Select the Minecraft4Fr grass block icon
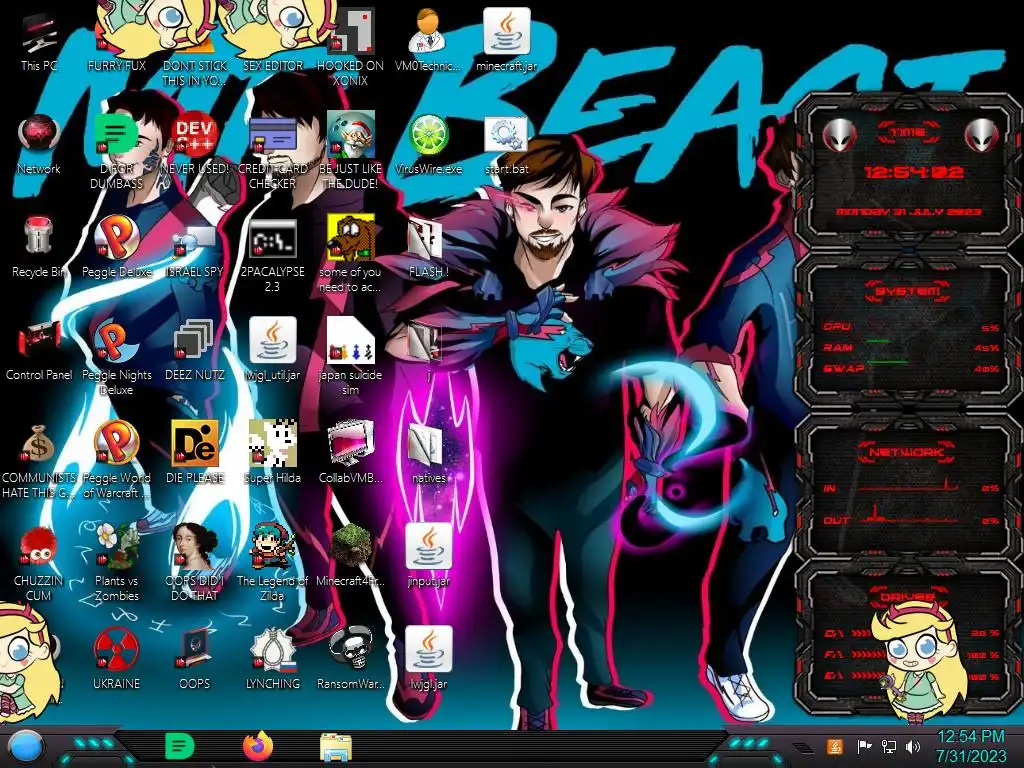Screen dimensions: 1024x768 (350, 556)
